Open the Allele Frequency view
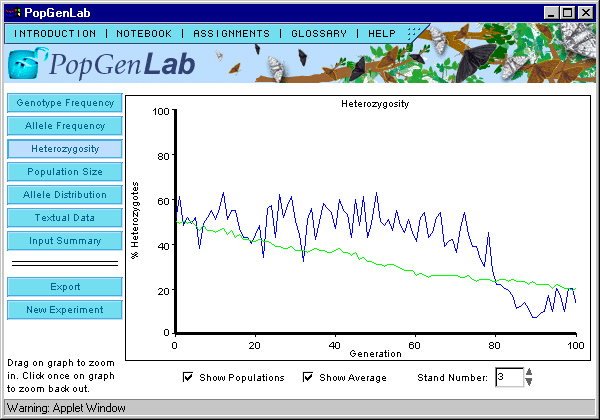 [65, 126]
